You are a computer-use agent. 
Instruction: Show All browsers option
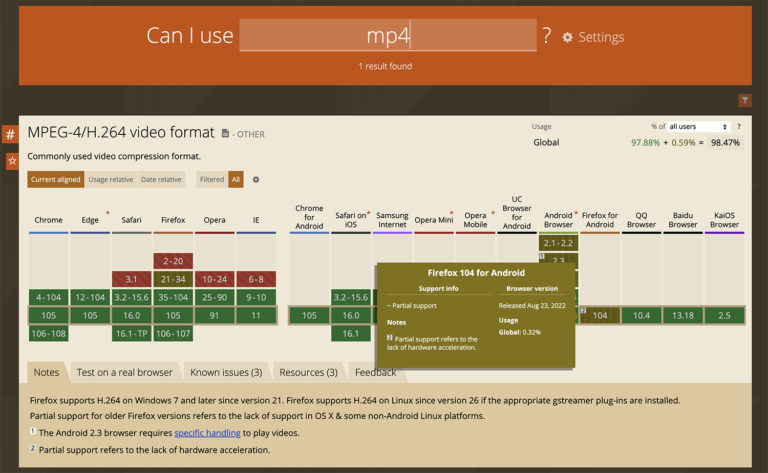click(x=236, y=180)
